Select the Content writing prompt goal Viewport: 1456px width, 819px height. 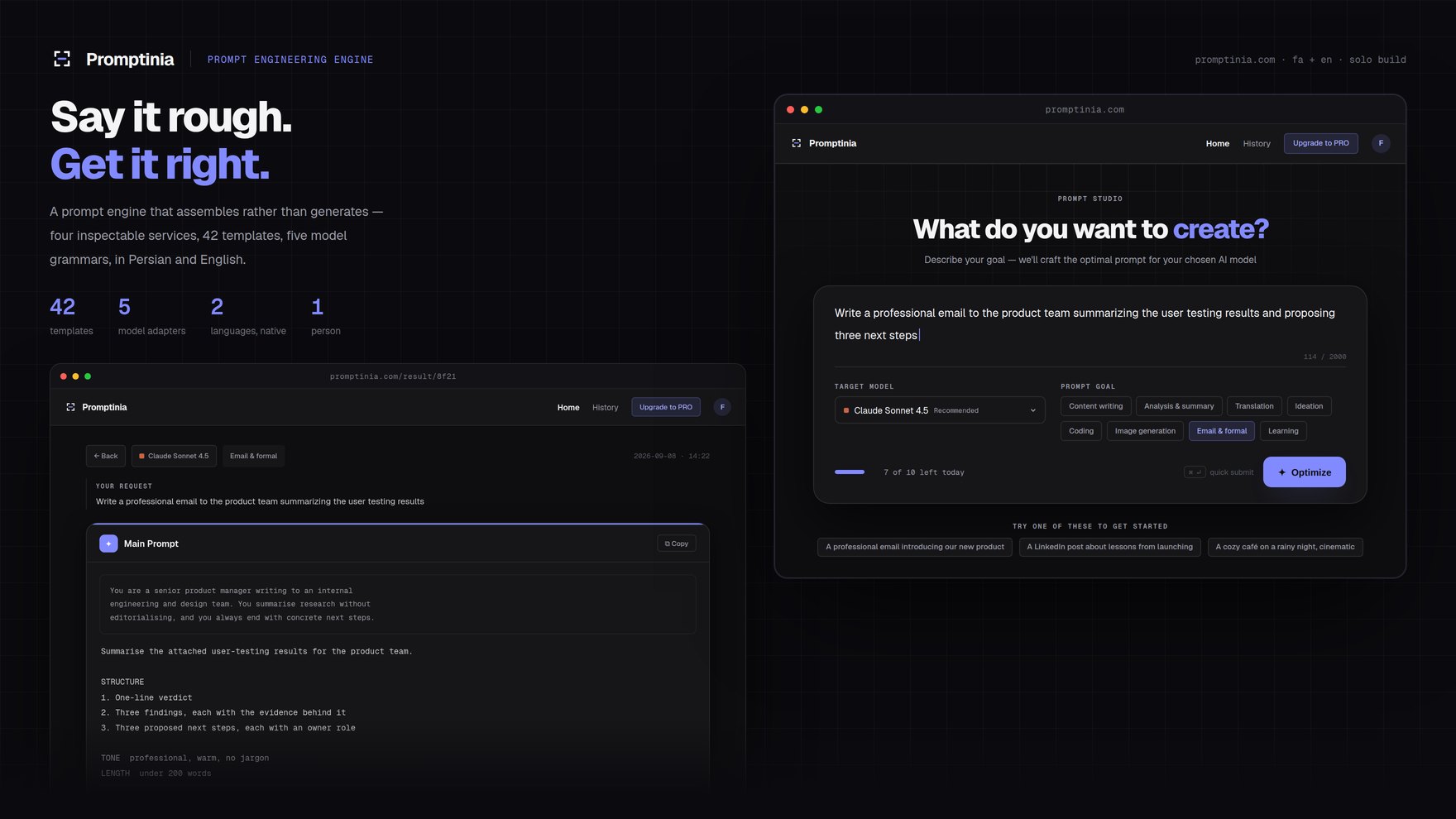(x=1096, y=406)
